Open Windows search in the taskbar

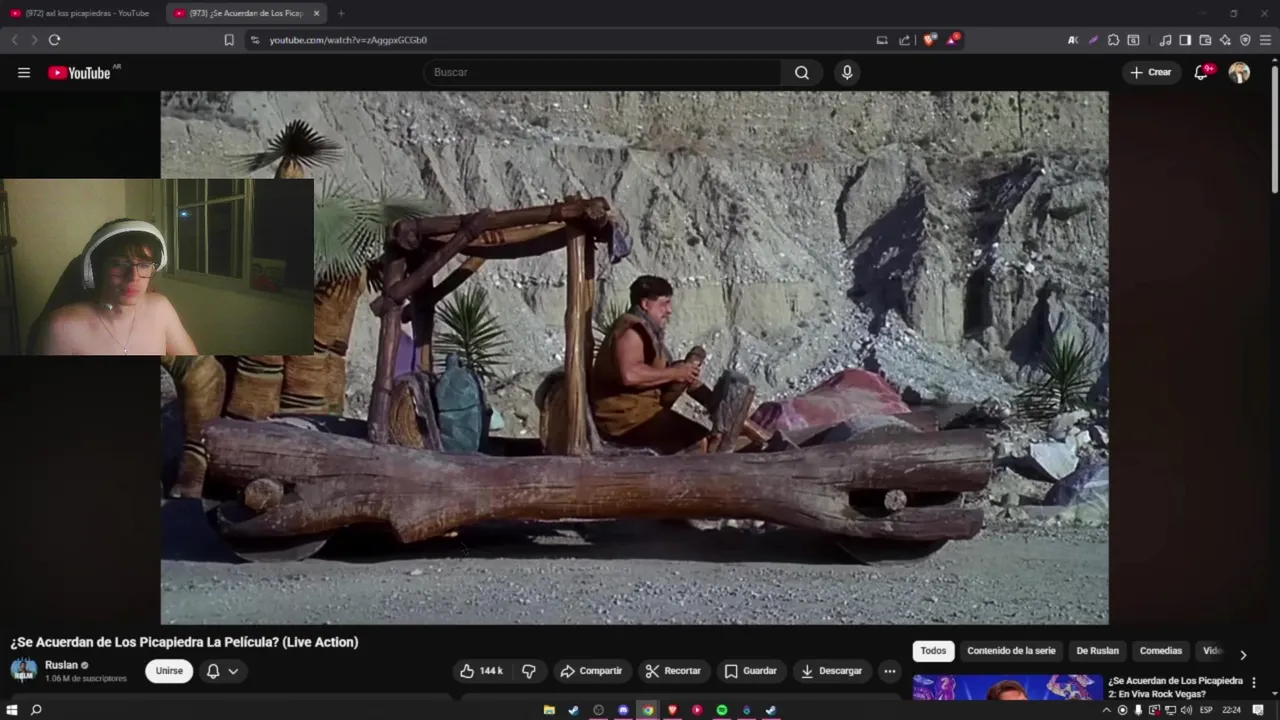coord(36,710)
